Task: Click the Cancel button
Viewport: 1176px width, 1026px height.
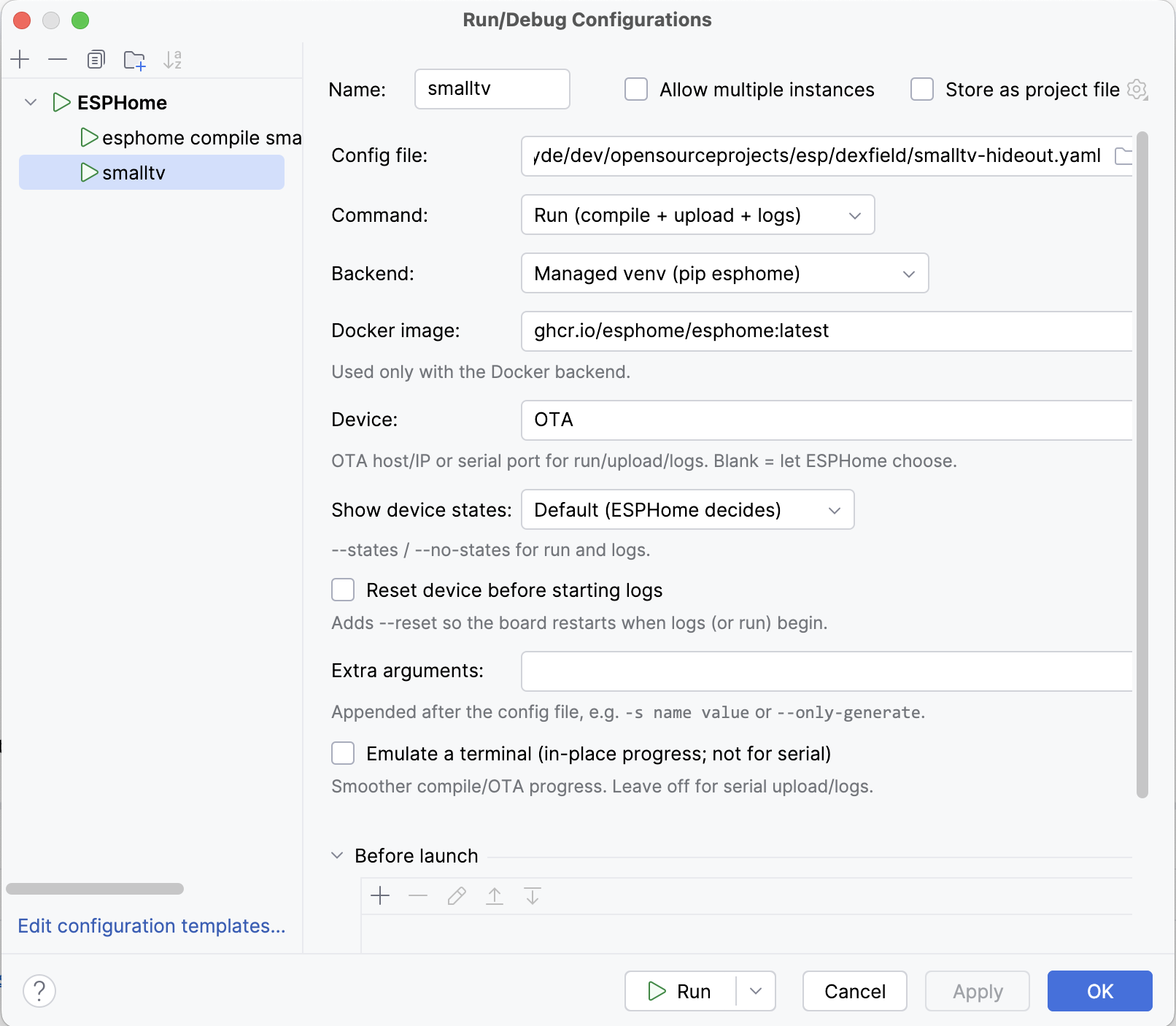Action: pos(855,991)
